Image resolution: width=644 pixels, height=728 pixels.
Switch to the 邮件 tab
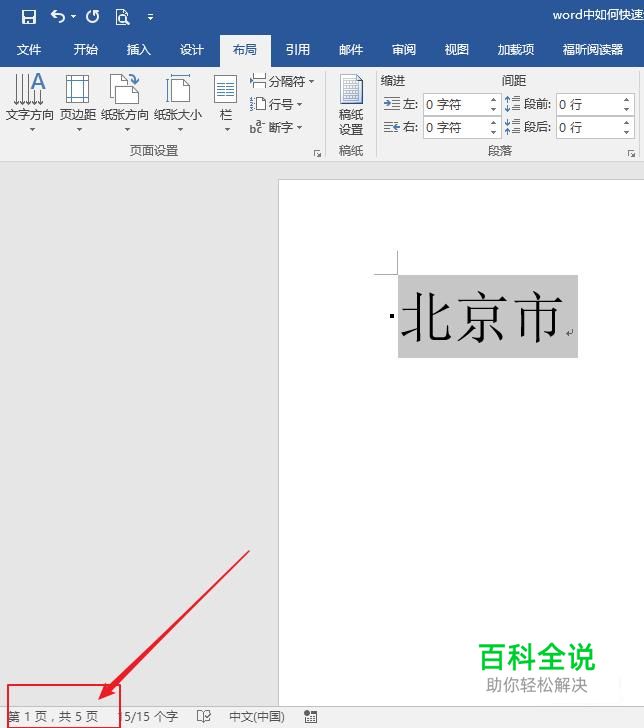351,49
